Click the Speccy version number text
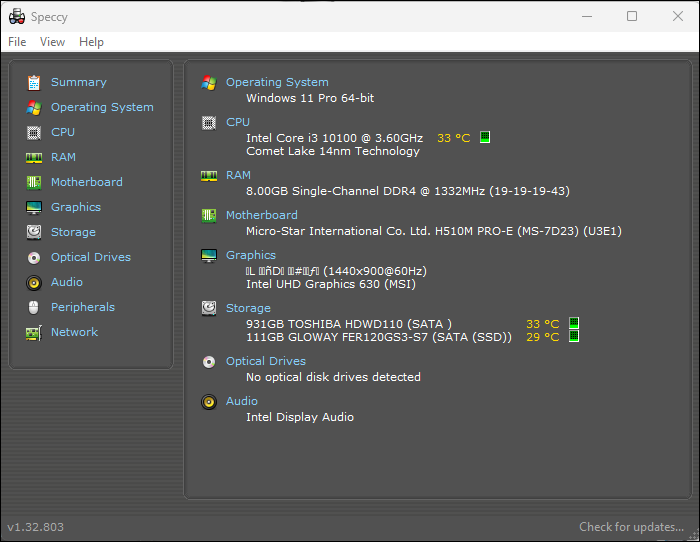The image size is (700, 542). pyautogui.click(x=35, y=527)
